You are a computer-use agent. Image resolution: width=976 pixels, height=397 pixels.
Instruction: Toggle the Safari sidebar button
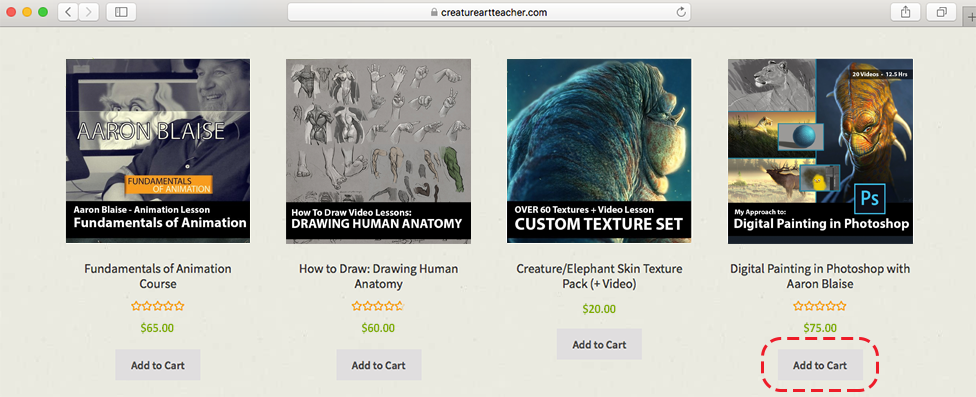click(121, 12)
